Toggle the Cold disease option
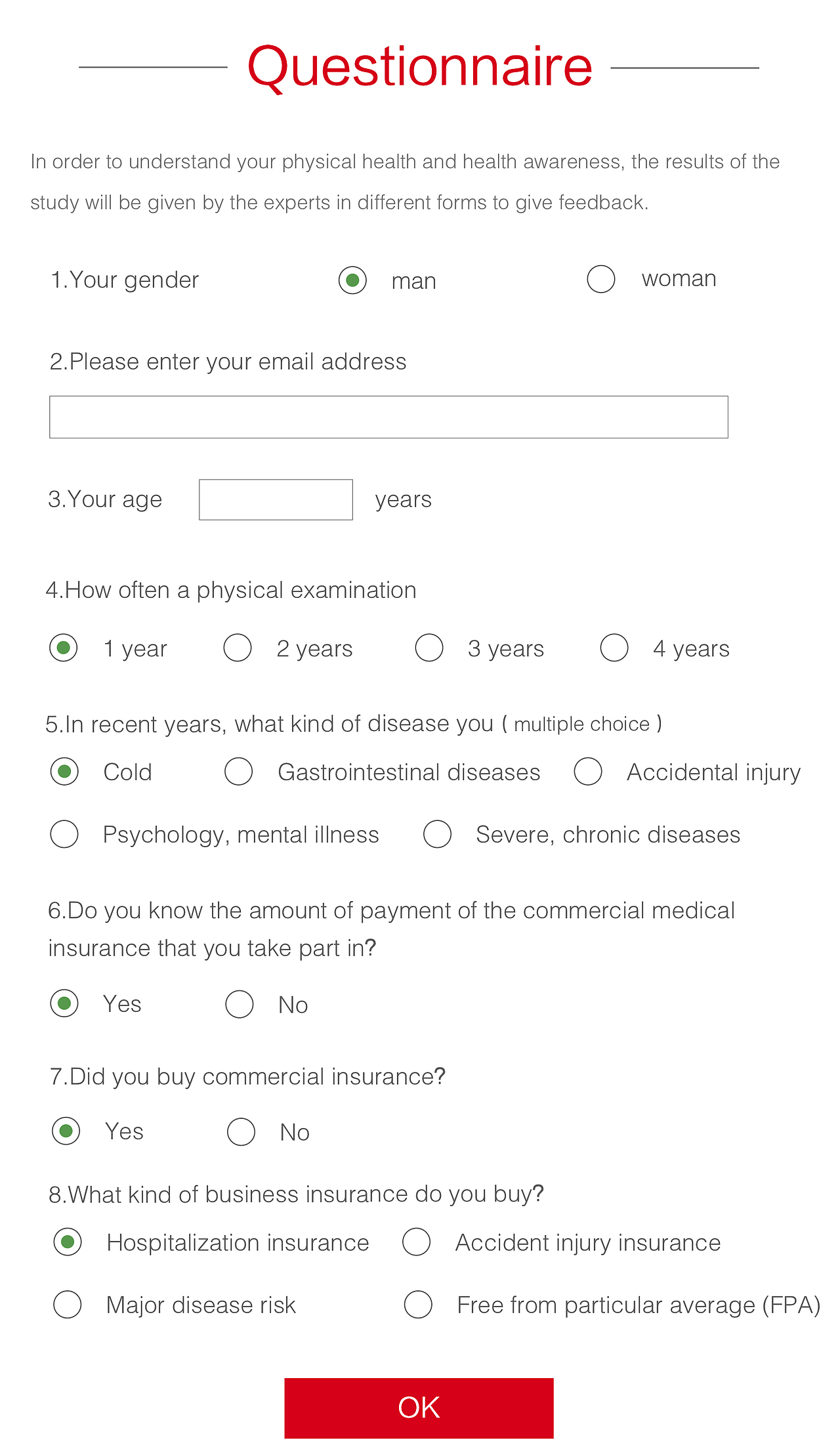The height and width of the screenshot is (1449, 840). click(64, 772)
